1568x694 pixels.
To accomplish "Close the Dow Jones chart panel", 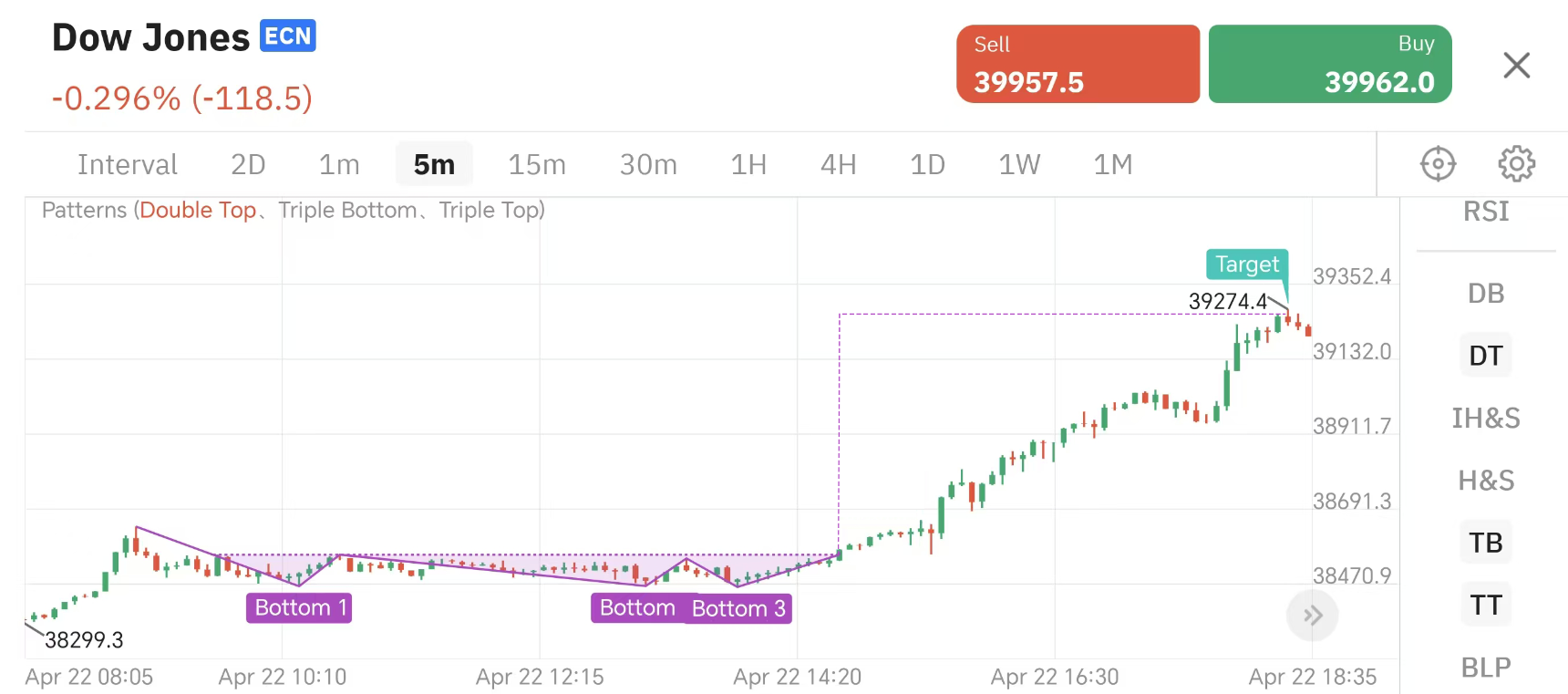I will pyautogui.click(x=1516, y=66).
